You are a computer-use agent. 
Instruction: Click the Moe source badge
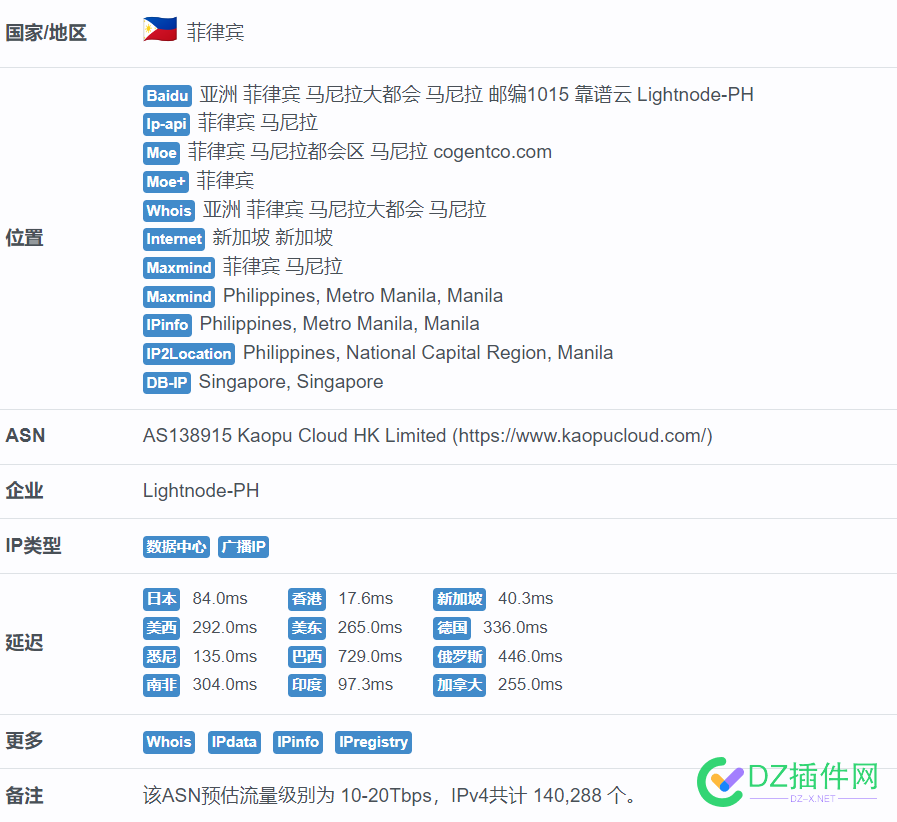pyautogui.click(x=161, y=153)
